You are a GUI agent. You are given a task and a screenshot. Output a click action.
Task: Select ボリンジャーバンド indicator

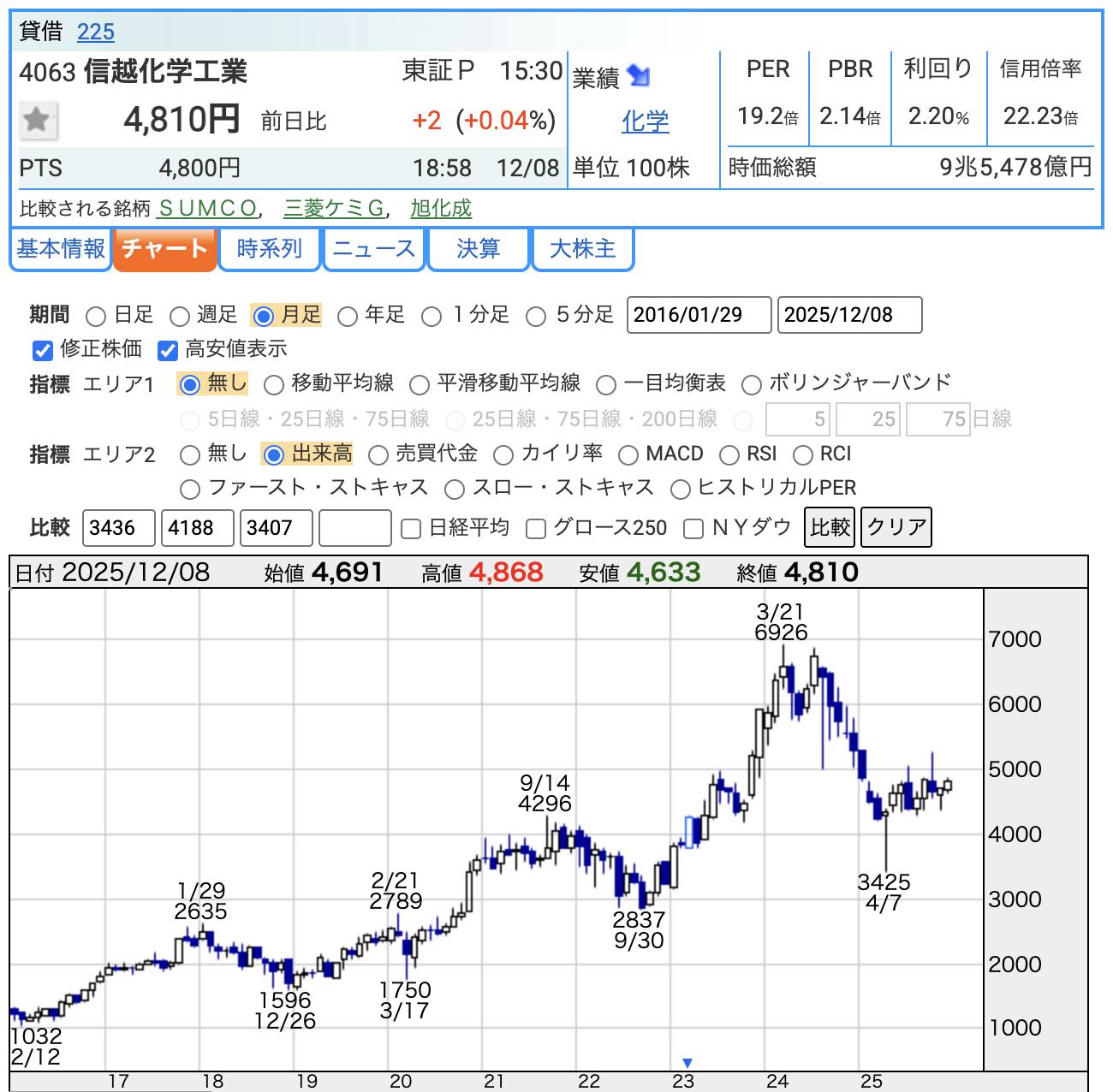(752, 385)
